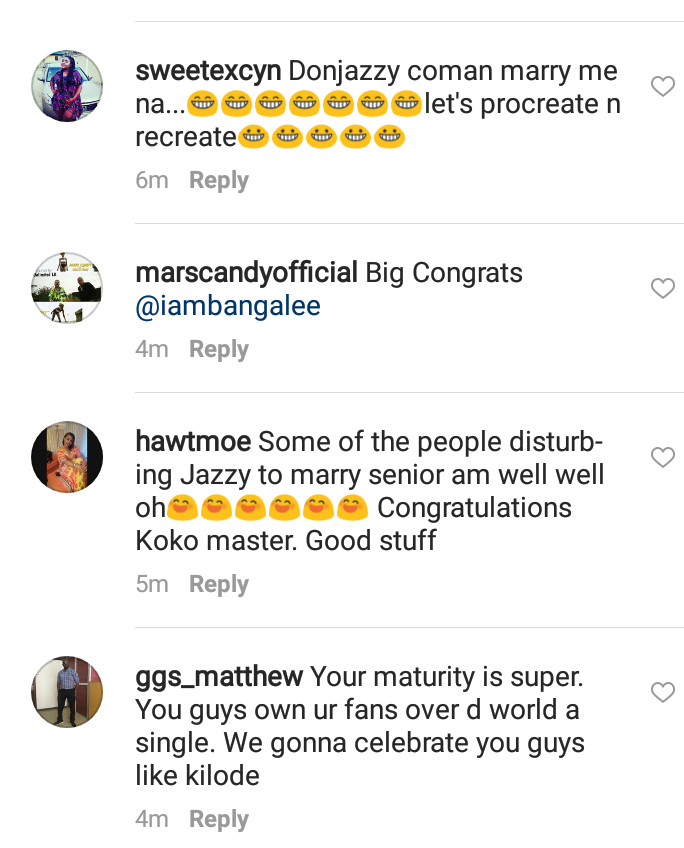Reply to marscandyofficial's comment

219,350
